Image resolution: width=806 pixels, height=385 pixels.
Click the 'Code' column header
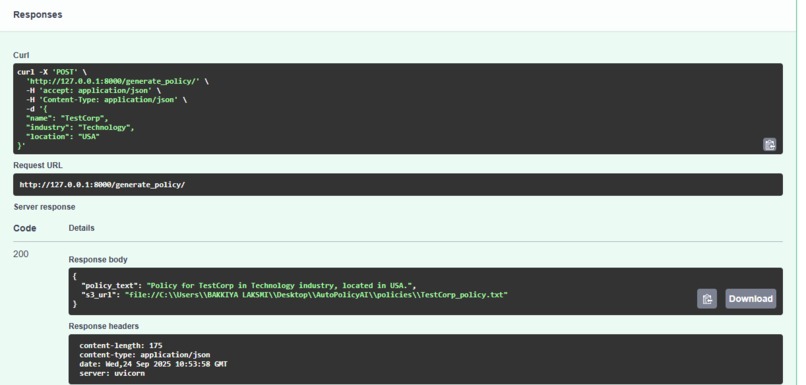[x=25, y=228]
